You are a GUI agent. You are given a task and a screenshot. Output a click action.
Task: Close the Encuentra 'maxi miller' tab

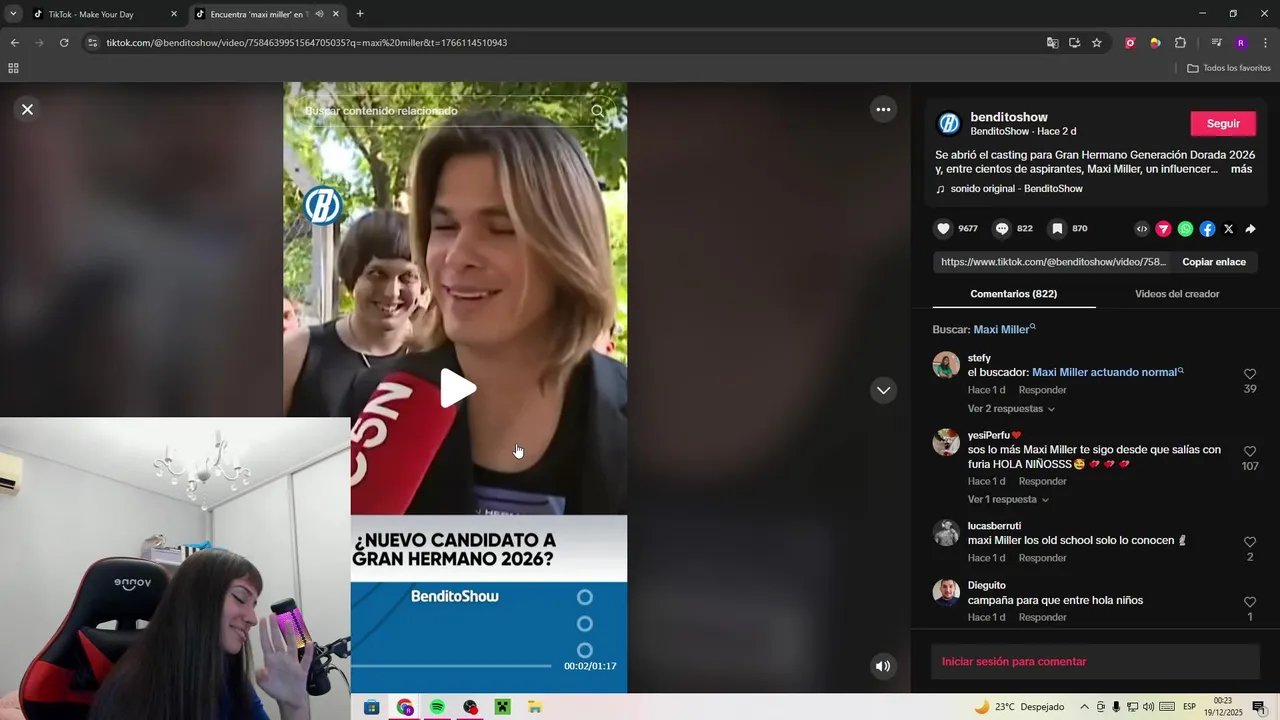(x=335, y=14)
